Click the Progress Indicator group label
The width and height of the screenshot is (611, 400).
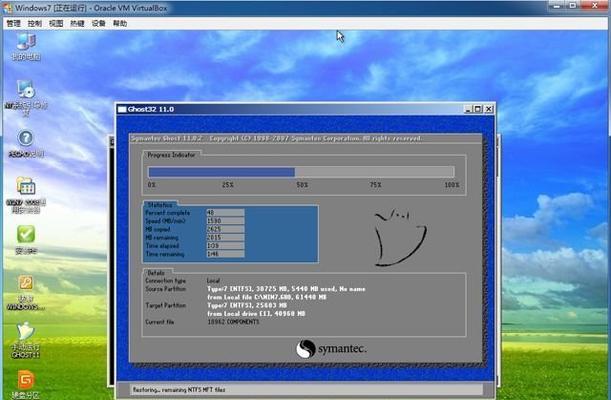[x=171, y=155]
